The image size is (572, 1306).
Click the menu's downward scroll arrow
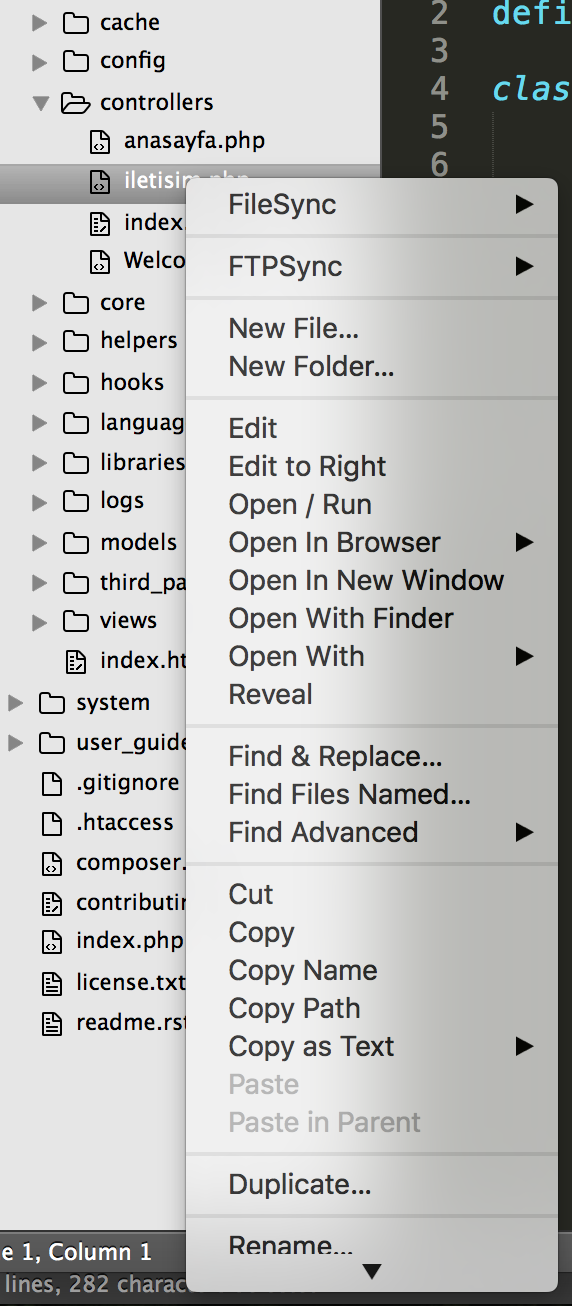pyautogui.click(x=372, y=1273)
